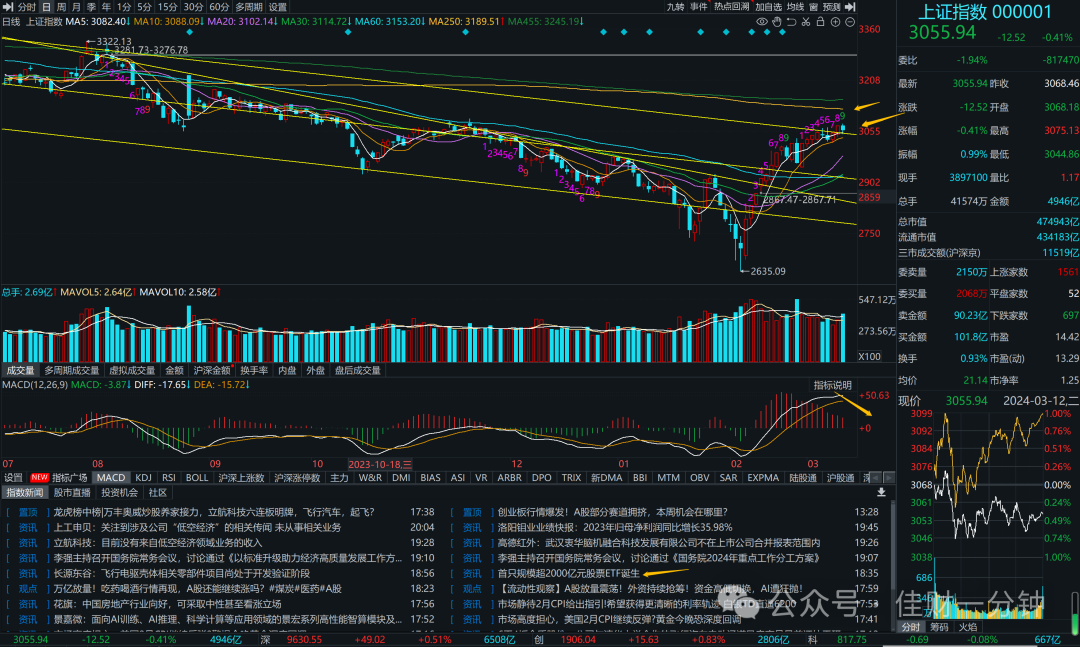Select the 多周期成交量 tab
Screen dimensions: 1080x647
tap(72, 370)
